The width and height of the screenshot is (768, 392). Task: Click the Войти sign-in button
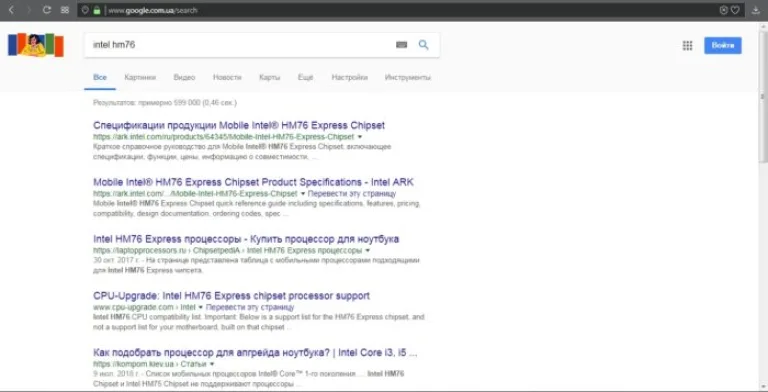723,46
